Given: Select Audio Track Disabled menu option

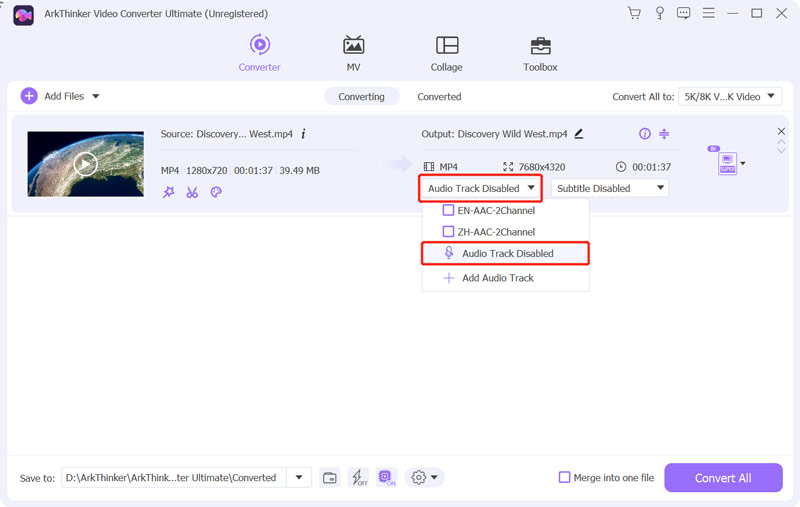Looking at the screenshot, I should (505, 254).
